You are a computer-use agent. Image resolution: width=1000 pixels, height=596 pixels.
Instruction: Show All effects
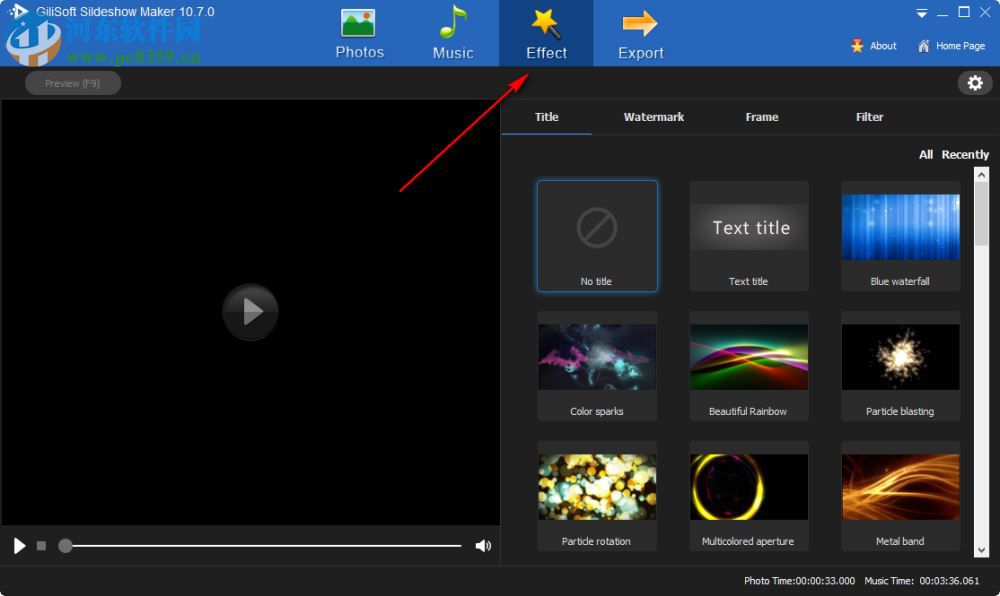[x=925, y=154]
